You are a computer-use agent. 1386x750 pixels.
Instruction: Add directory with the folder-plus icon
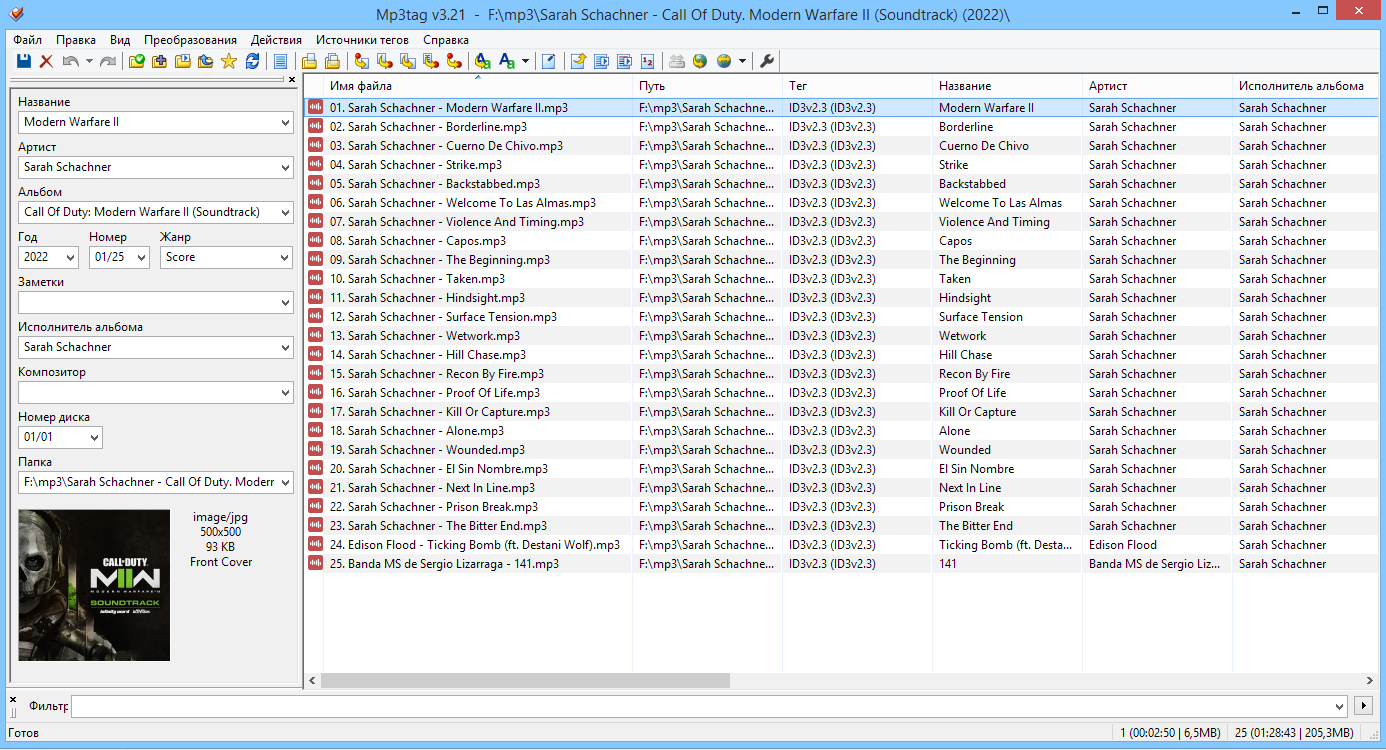point(160,61)
